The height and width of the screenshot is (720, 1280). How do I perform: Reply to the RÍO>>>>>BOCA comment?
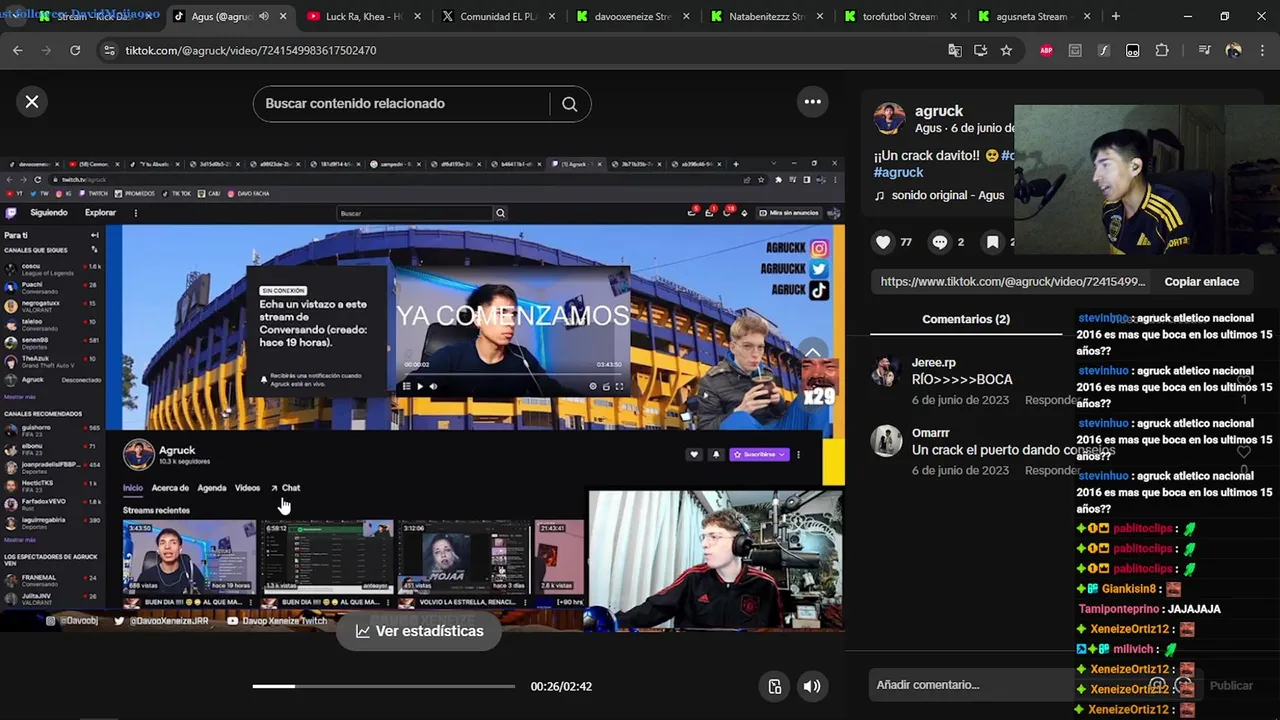[x=1052, y=400]
